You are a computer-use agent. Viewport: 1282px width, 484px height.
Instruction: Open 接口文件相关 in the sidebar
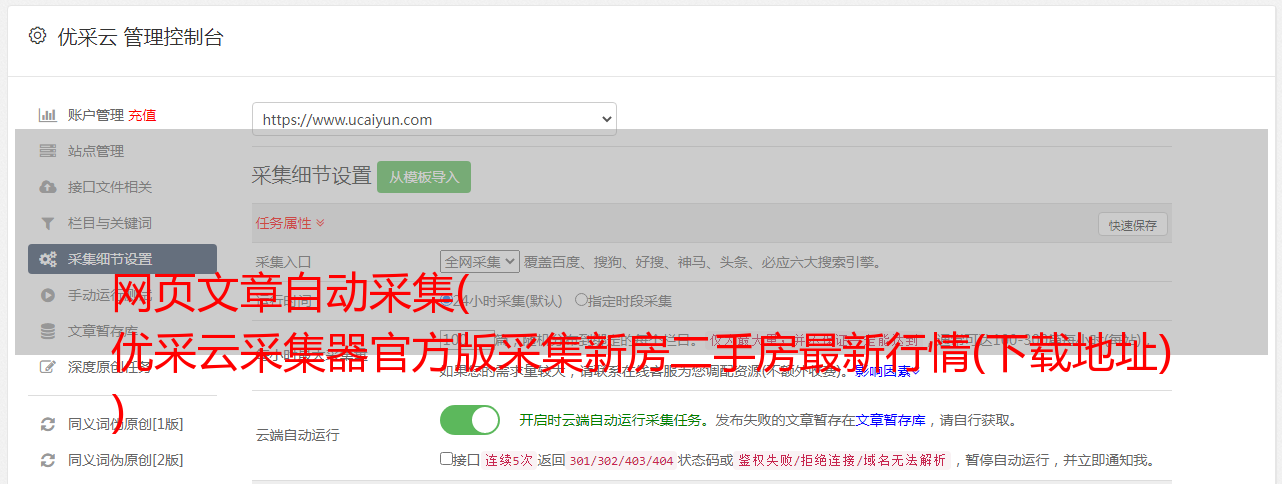(x=110, y=187)
